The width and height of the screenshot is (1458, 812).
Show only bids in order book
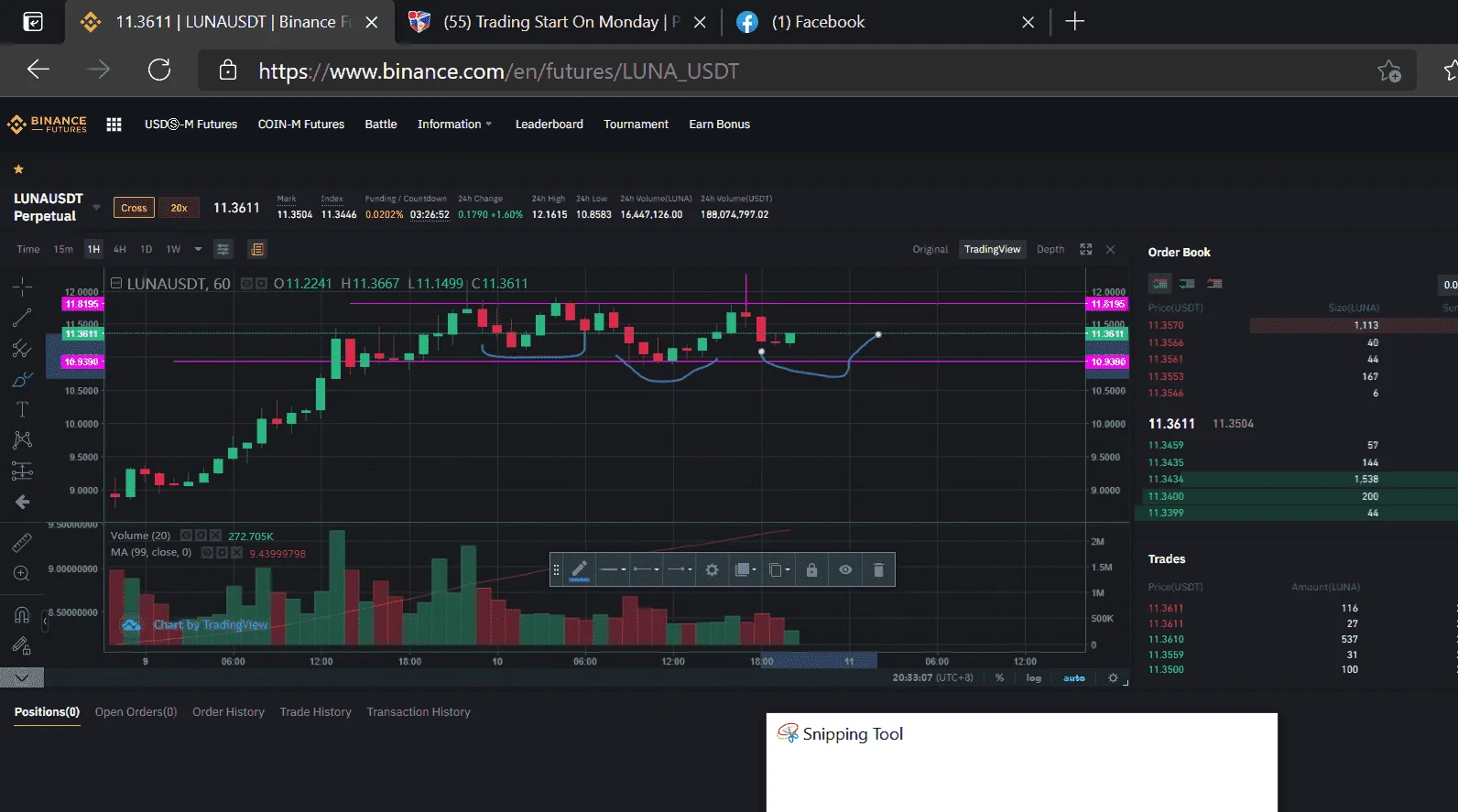[x=1187, y=284]
